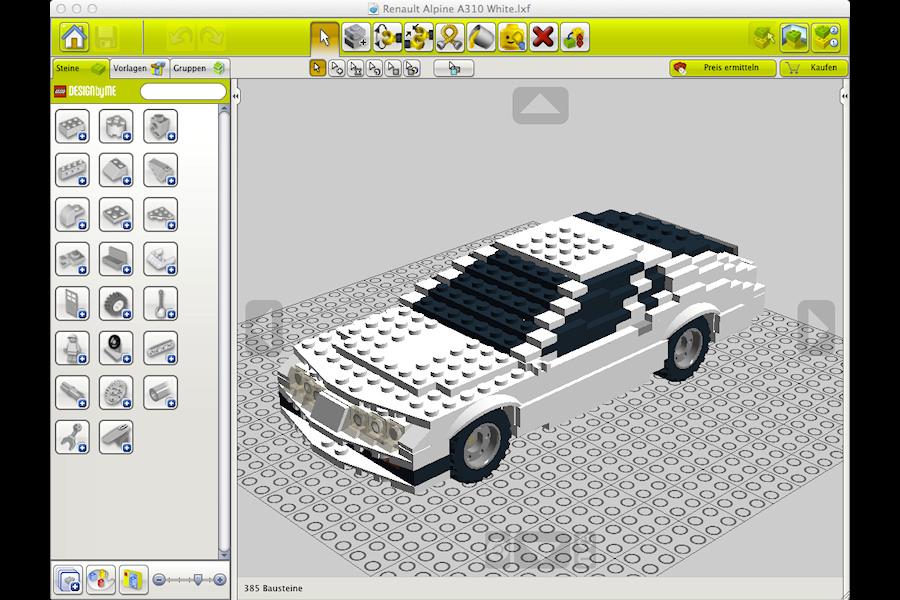Switch to Building guide mode
This screenshot has width=900, height=600.
[x=826, y=38]
